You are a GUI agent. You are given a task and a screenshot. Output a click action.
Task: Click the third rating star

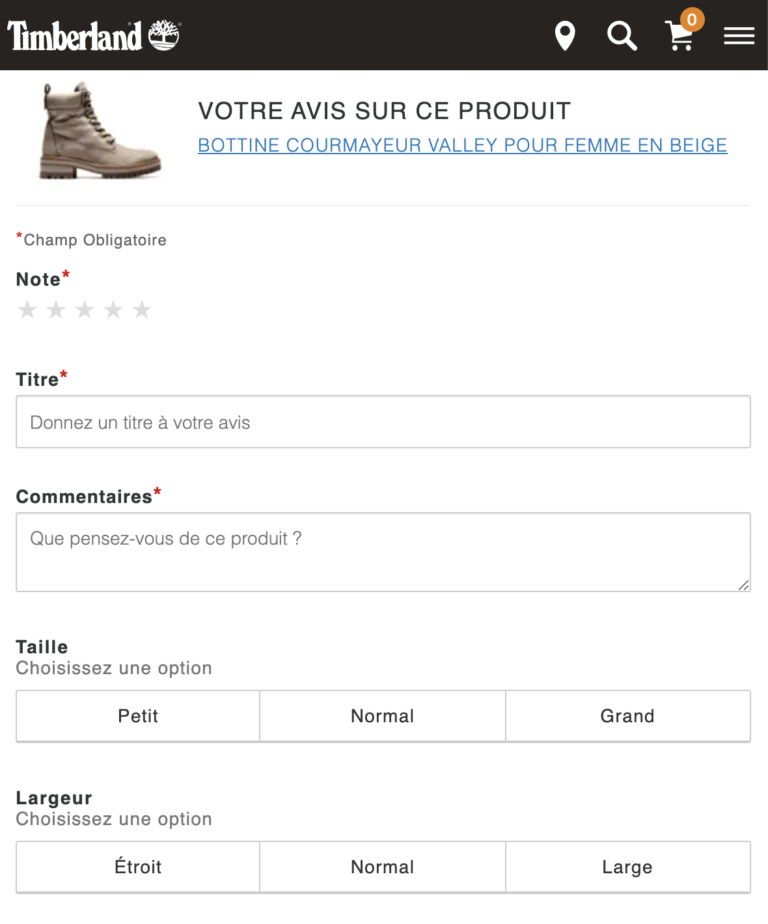(x=85, y=310)
